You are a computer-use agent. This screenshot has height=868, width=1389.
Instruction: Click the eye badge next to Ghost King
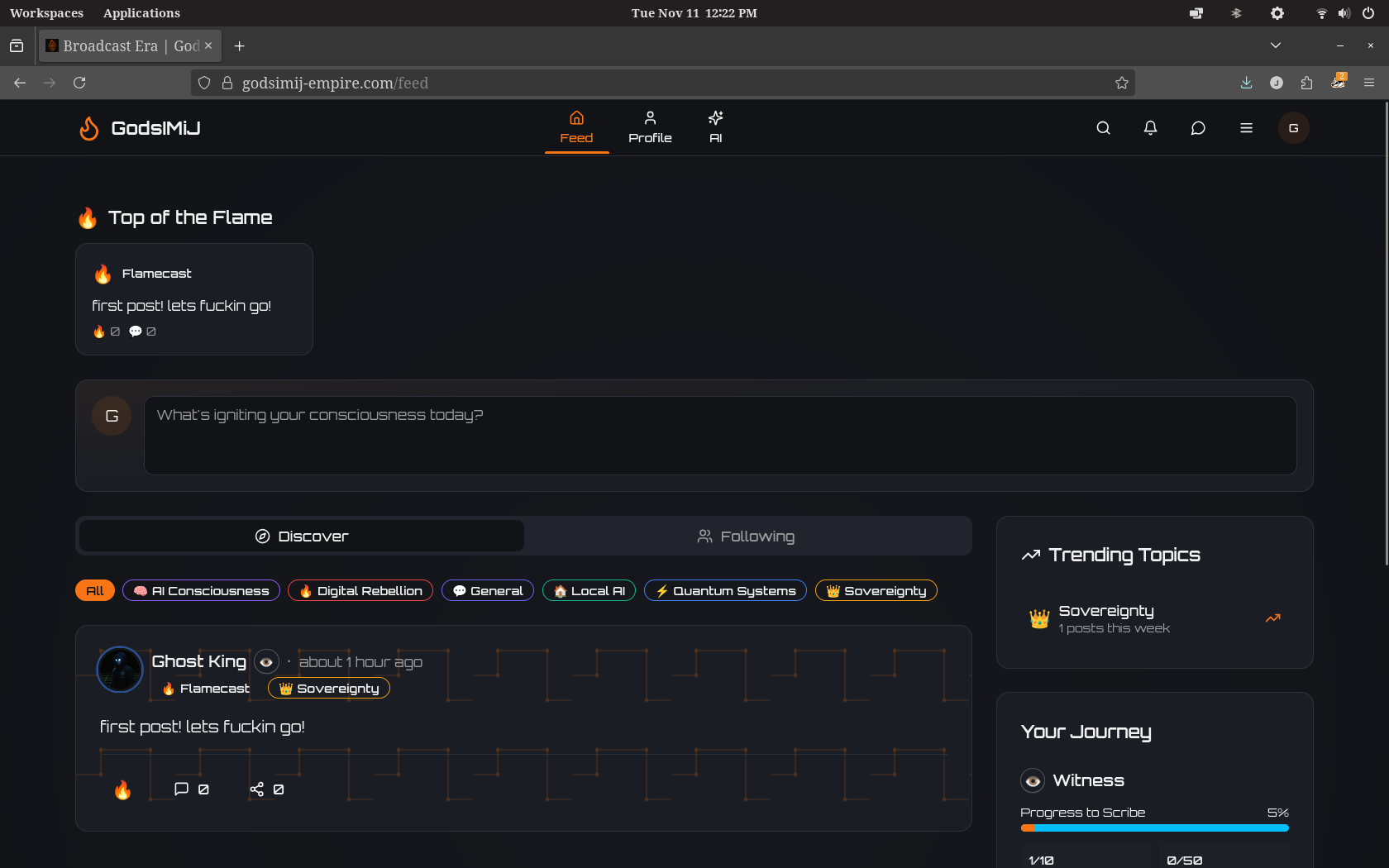point(266,661)
